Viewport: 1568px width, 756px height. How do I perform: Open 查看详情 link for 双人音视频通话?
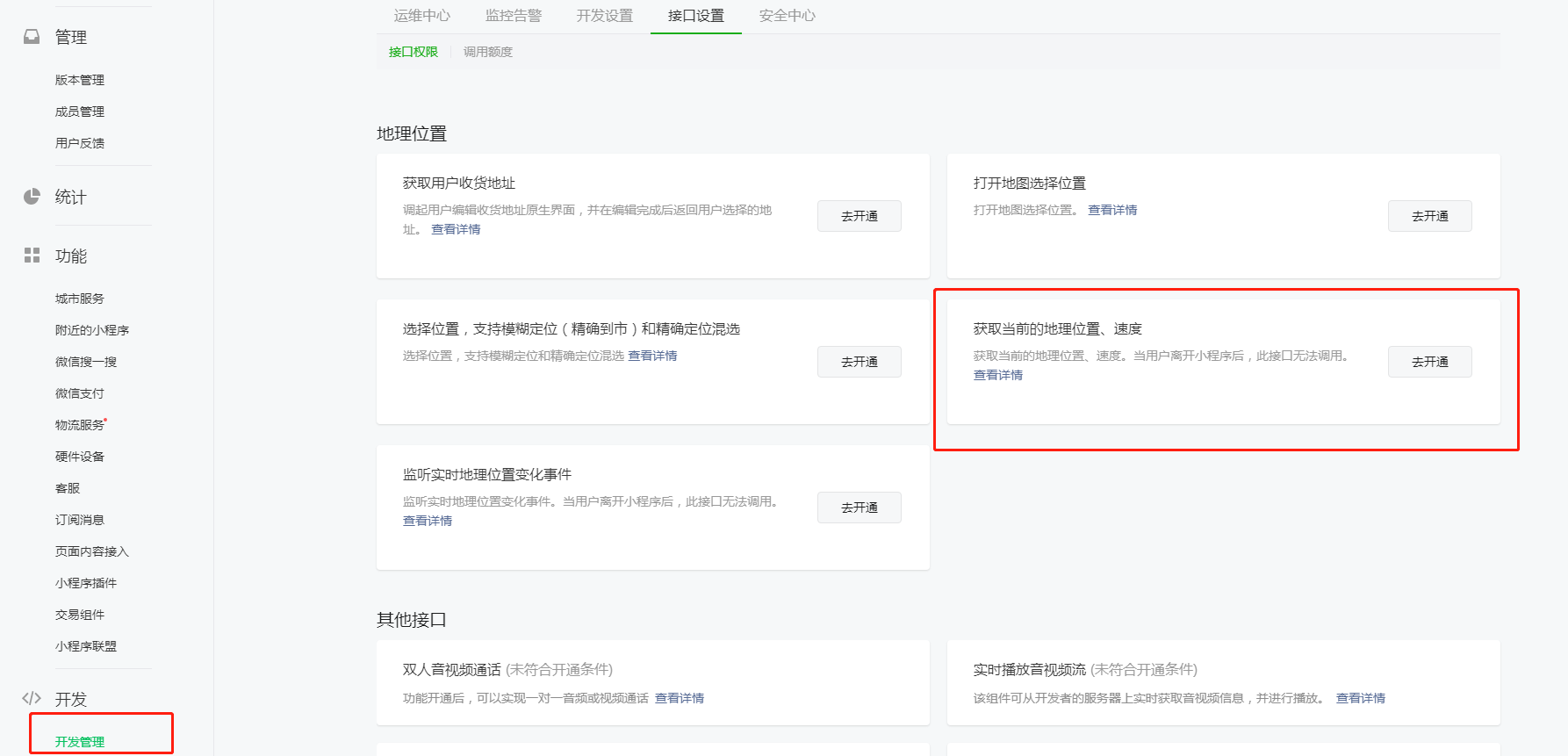pyautogui.click(x=680, y=698)
